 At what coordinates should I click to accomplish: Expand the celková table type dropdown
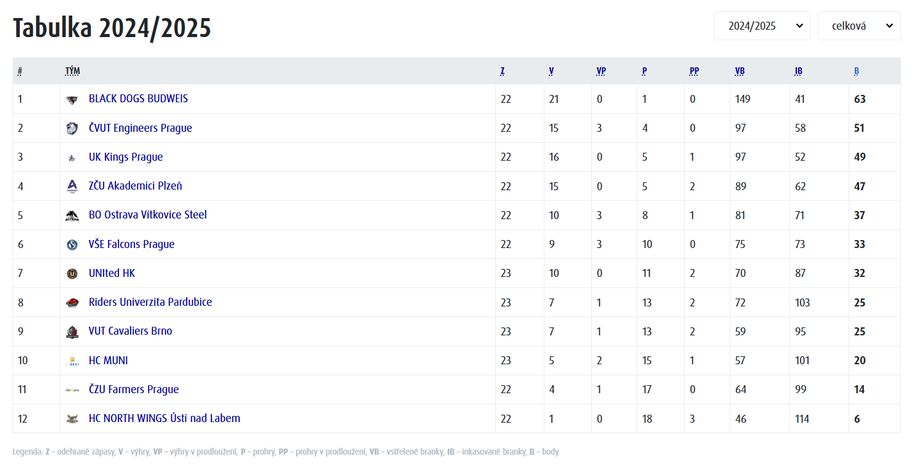tap(859, 26)
